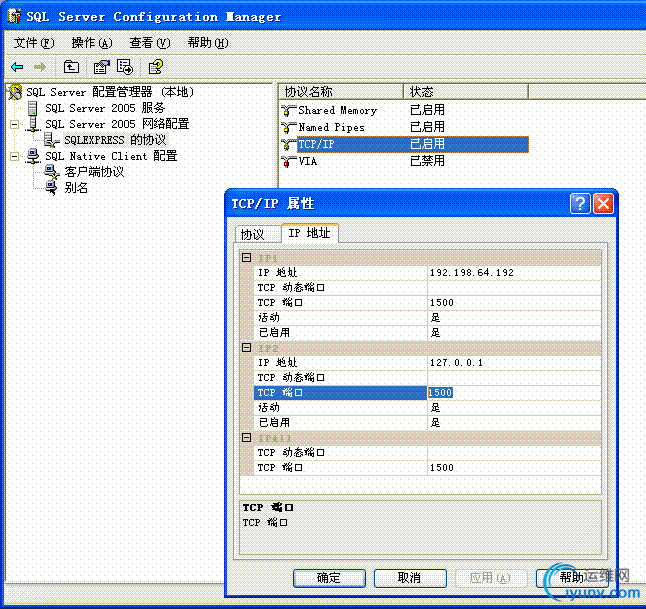Click the SQL Native Client 配置 icon

click(x=33, y=156)
